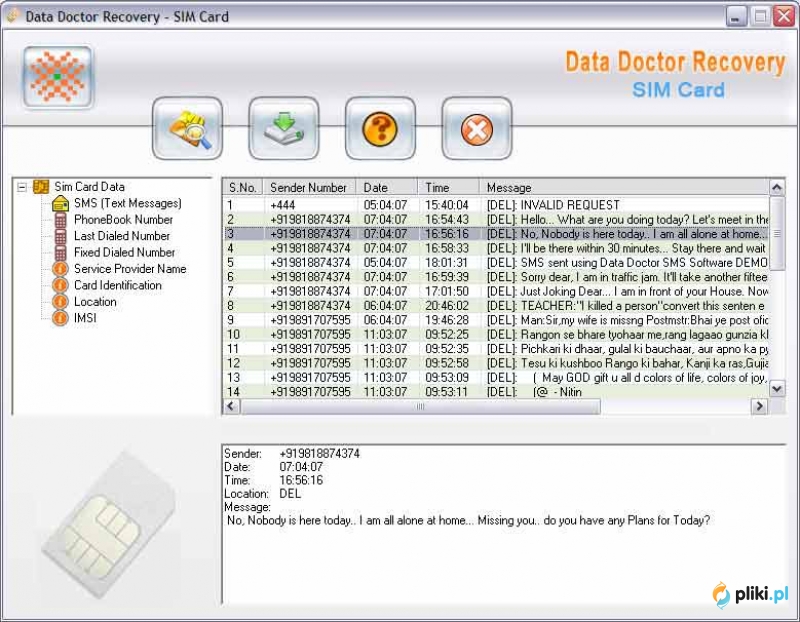Select message row 'I'll be there within 30 minutes'

[x=496, y=248]
